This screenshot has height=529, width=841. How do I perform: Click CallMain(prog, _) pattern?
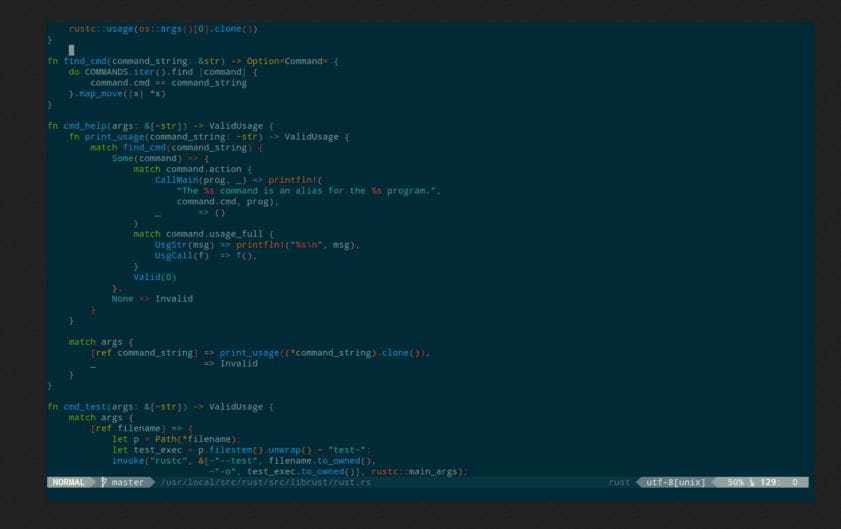point(201,180)
